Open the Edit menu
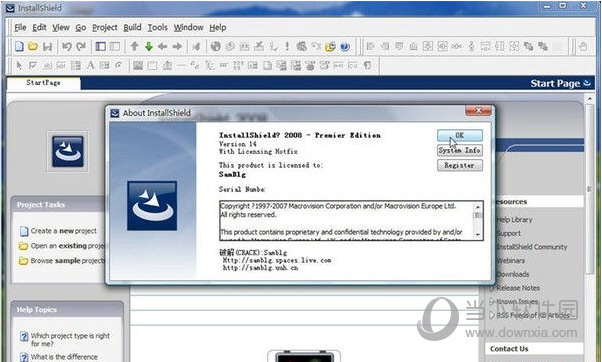This screenshot has height=362, width=602. pyautogui.click(x=39, y=28)
